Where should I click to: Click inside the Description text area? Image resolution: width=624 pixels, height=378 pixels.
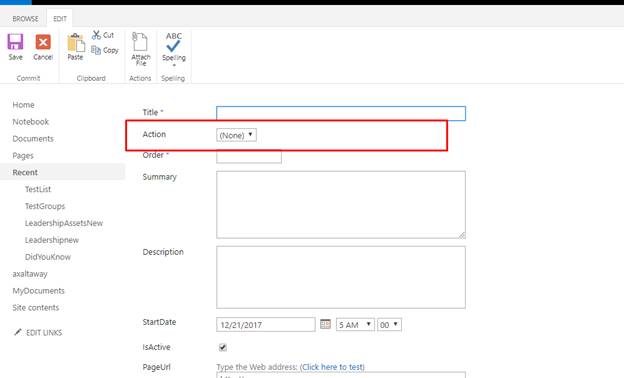click(x=341, y=277)
